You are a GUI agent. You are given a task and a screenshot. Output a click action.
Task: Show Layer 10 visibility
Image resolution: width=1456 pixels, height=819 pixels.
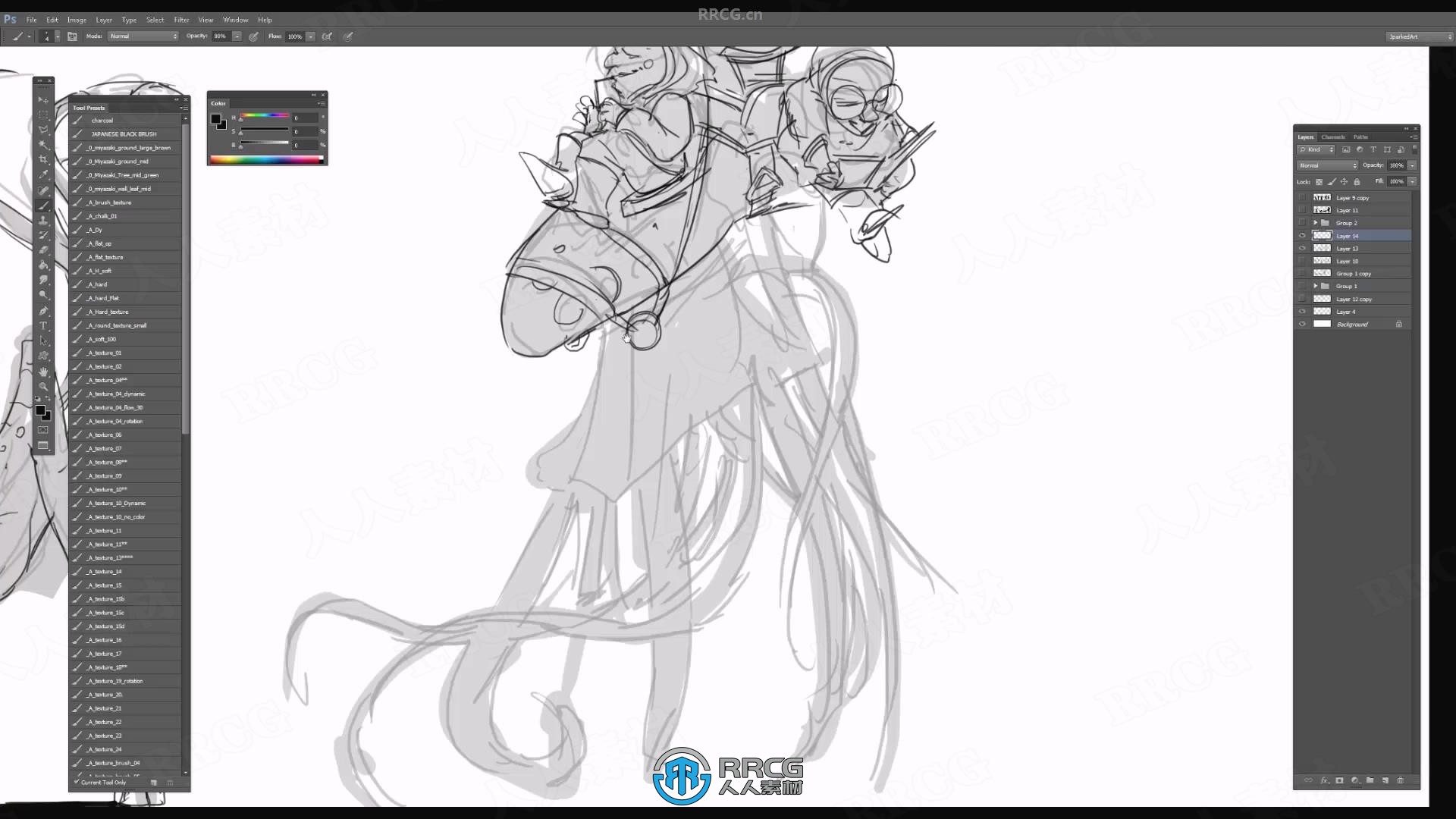(x=1302, y=261)
